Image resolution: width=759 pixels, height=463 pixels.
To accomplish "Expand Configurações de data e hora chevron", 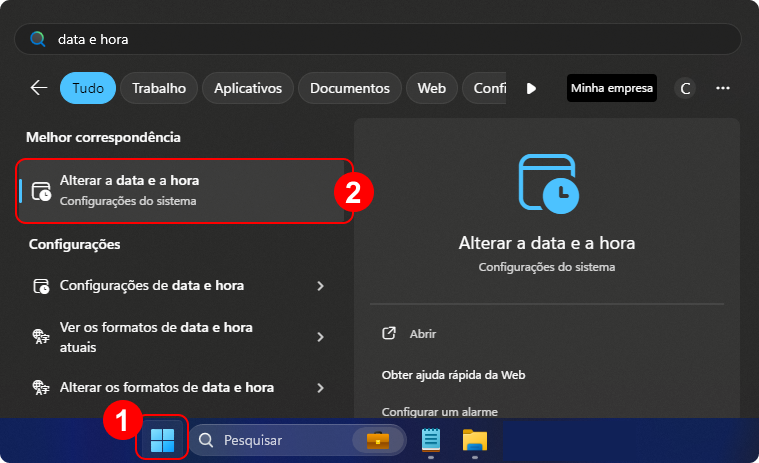I will coord(320,286).
